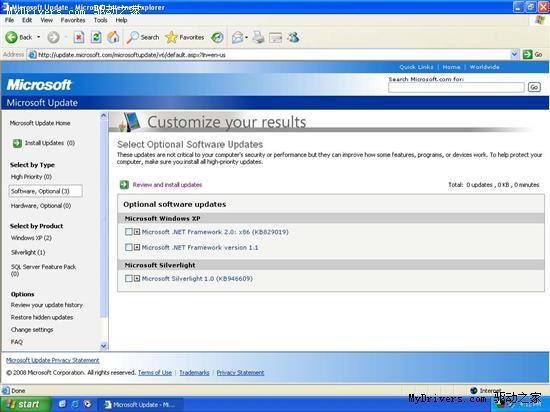The width and height of the screenshot is (550, 412).
Task: Open the History toolbar icon
Action: point(217,37)
